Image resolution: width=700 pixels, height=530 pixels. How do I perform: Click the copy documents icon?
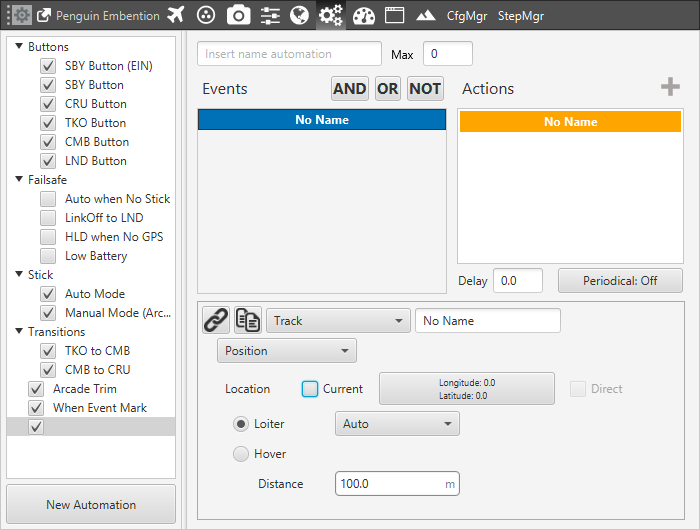pos(248,320)
